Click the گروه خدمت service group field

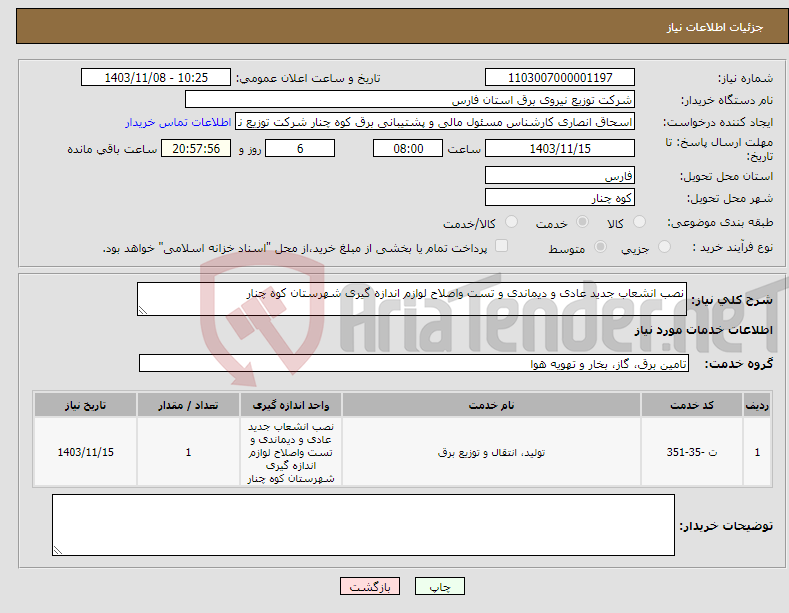[x=414, y=363]
